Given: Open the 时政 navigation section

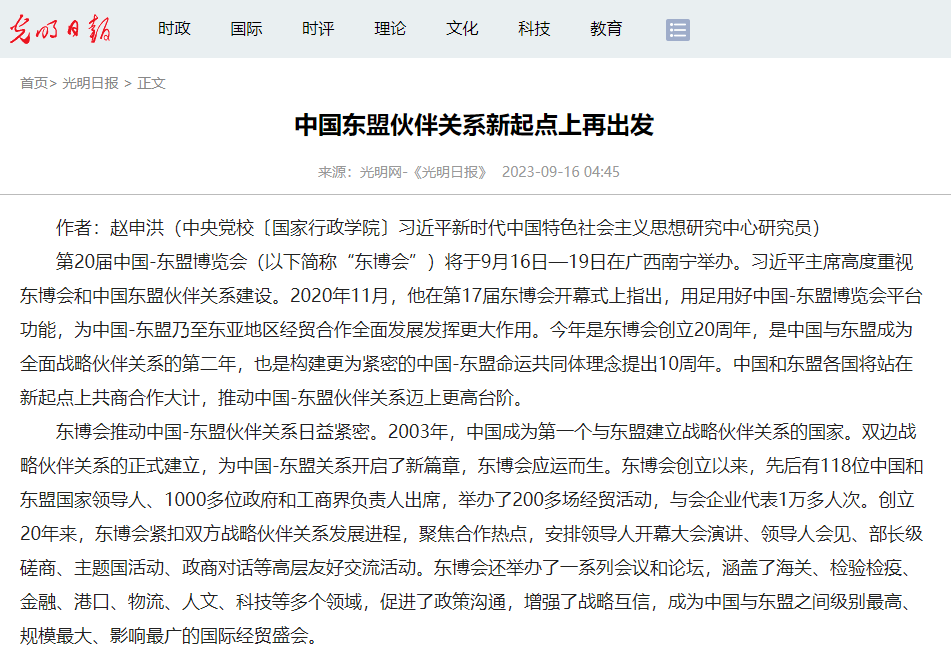Looking at the screenshot, I should click(174, 28).
